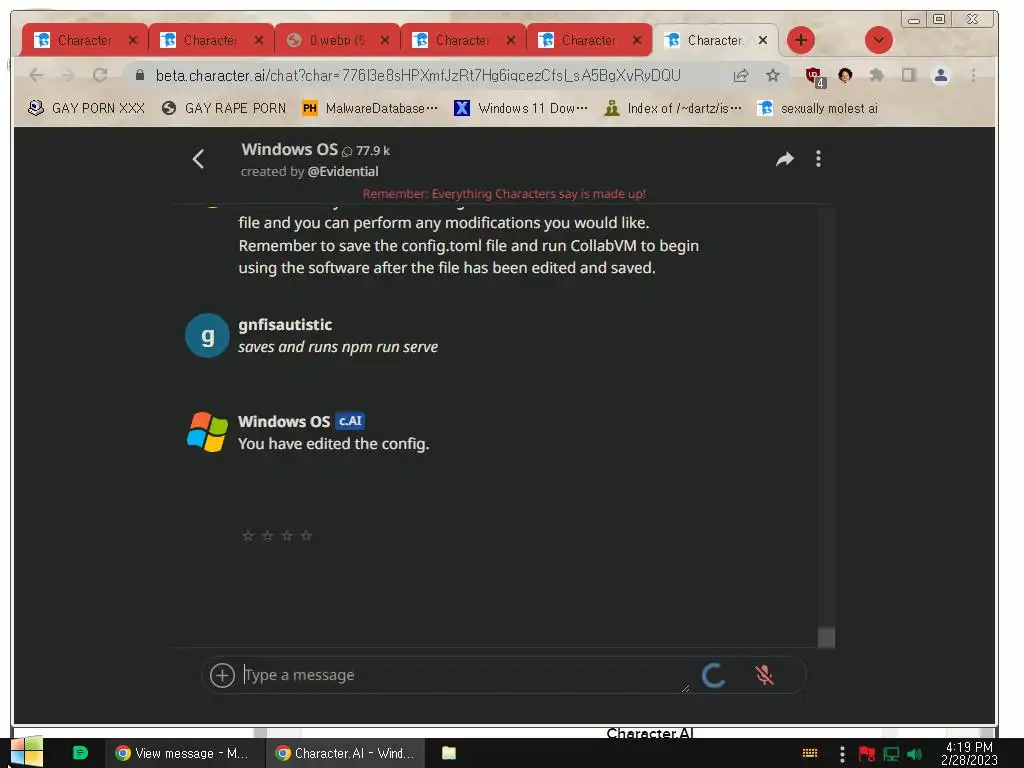Toggle the muted microphone icon
The width and height of the screenshot is (1024, 768).
point(764,675)
